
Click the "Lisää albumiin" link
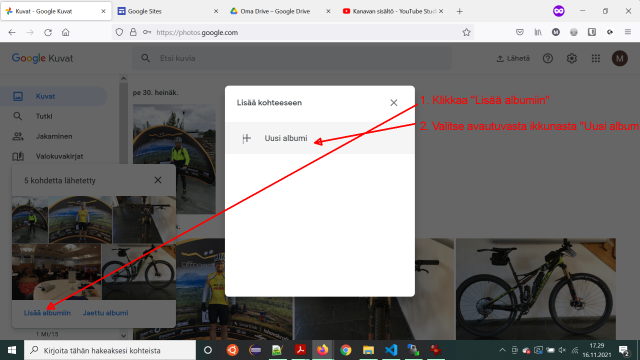pos(47,313)
